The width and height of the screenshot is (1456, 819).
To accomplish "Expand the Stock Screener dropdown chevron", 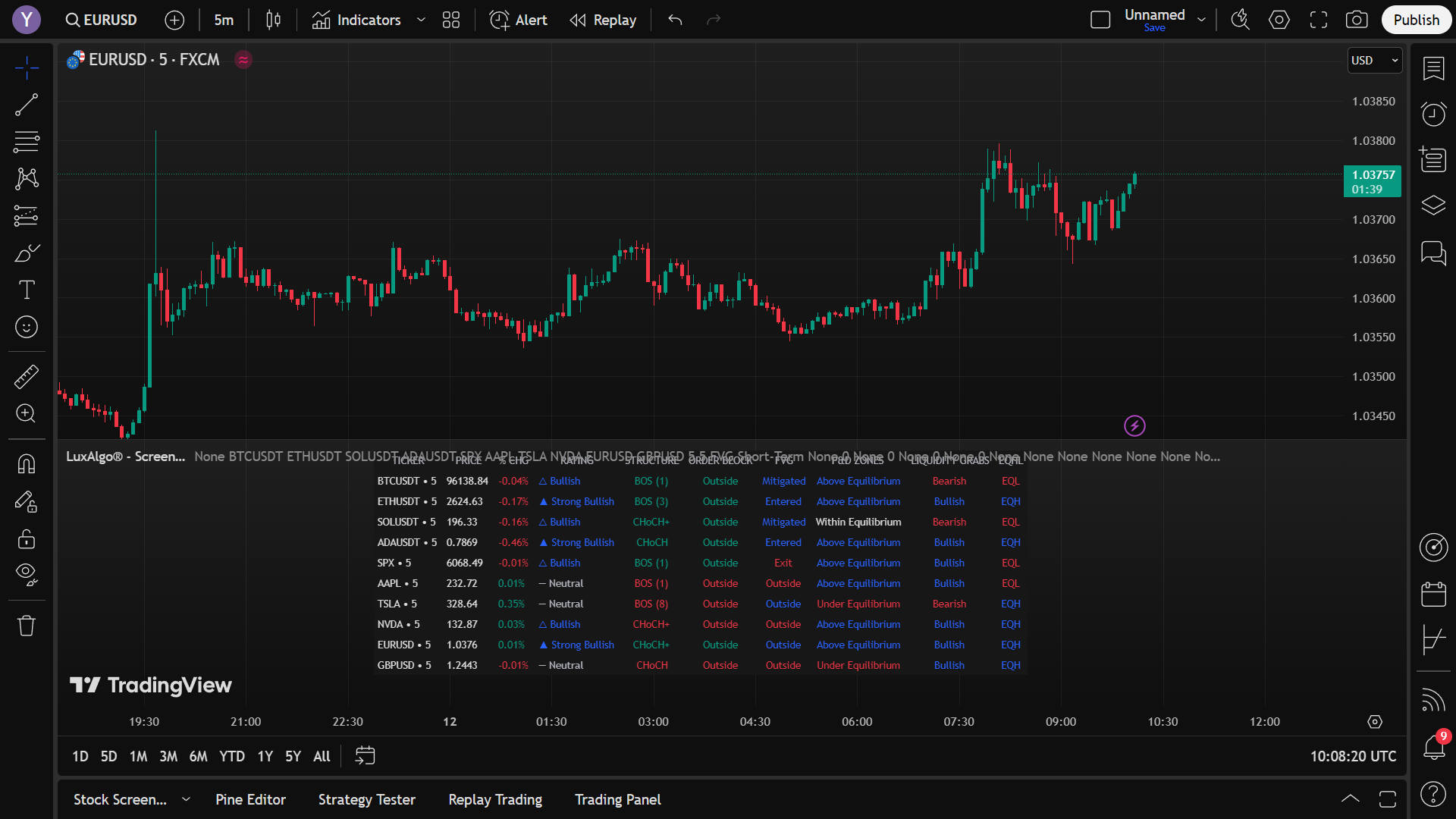I will (x=186, y=799).
